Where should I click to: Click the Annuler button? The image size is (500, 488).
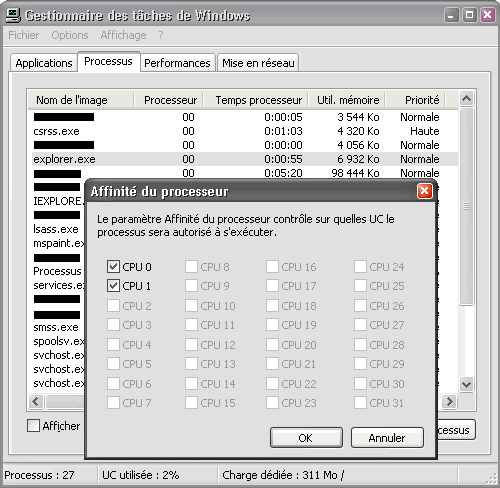(x=387, y=438)
